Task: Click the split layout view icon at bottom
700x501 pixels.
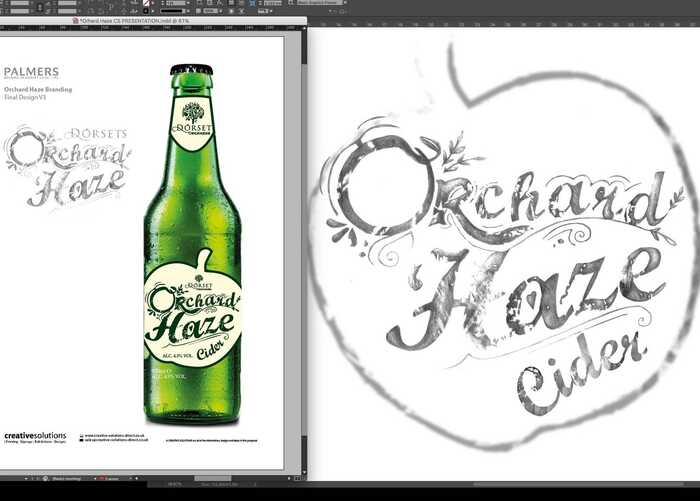Action: pyautogui.click(x=297, y=478)
